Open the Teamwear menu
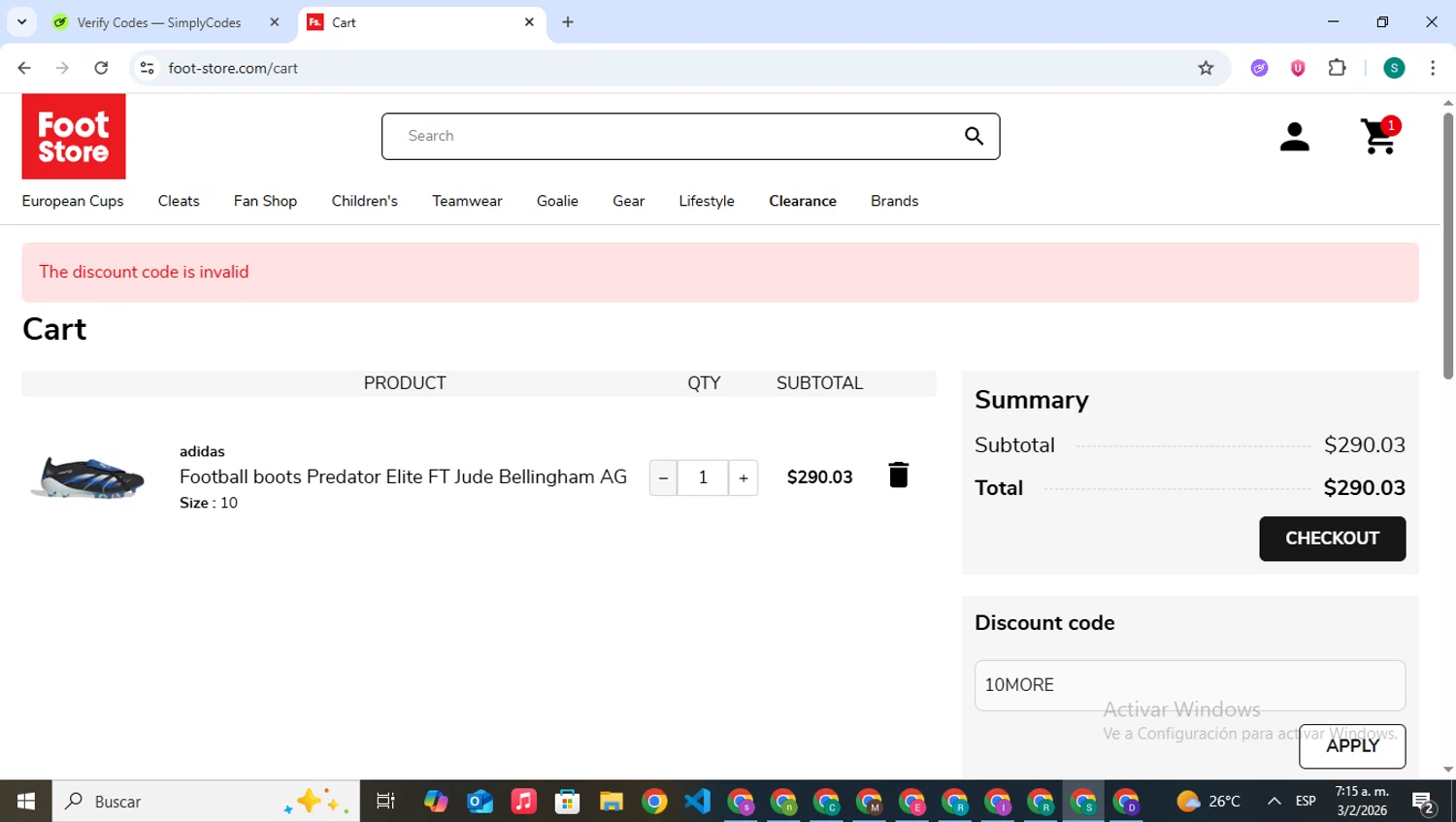Image resolution: width=1456 pixels, height=822 pixels. click(x=467, y=201)
